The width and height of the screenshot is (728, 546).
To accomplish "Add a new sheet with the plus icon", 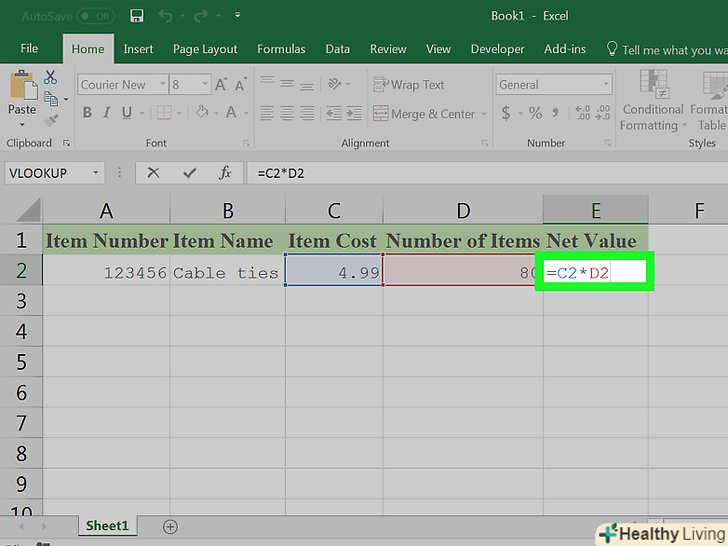I will click(170, 526).
